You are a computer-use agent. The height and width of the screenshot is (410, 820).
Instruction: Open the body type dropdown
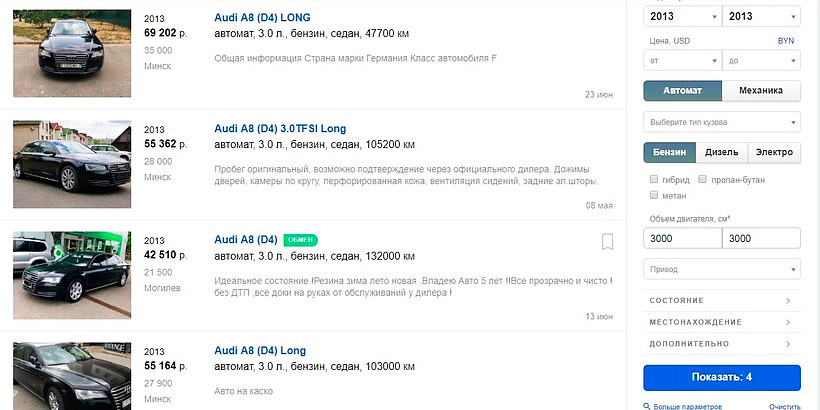721,122
